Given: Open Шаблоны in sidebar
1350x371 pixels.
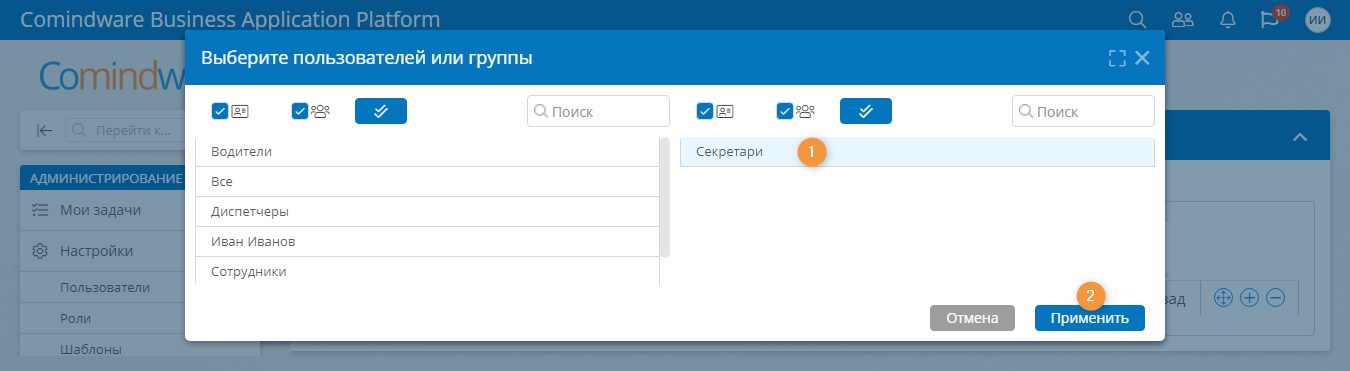Looking at the screenshot, I should click(x=91, y=350).
